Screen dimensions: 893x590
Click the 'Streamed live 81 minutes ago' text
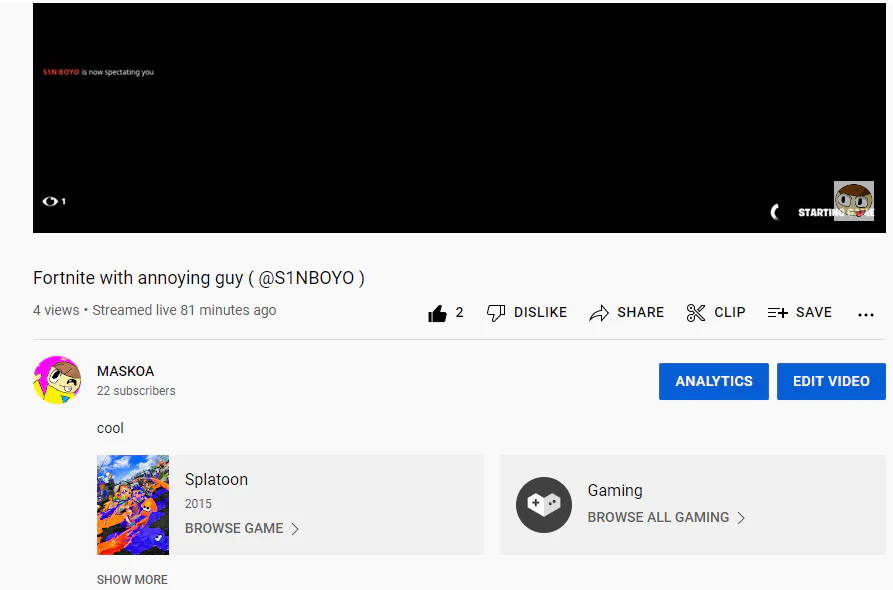coord(184,310)
